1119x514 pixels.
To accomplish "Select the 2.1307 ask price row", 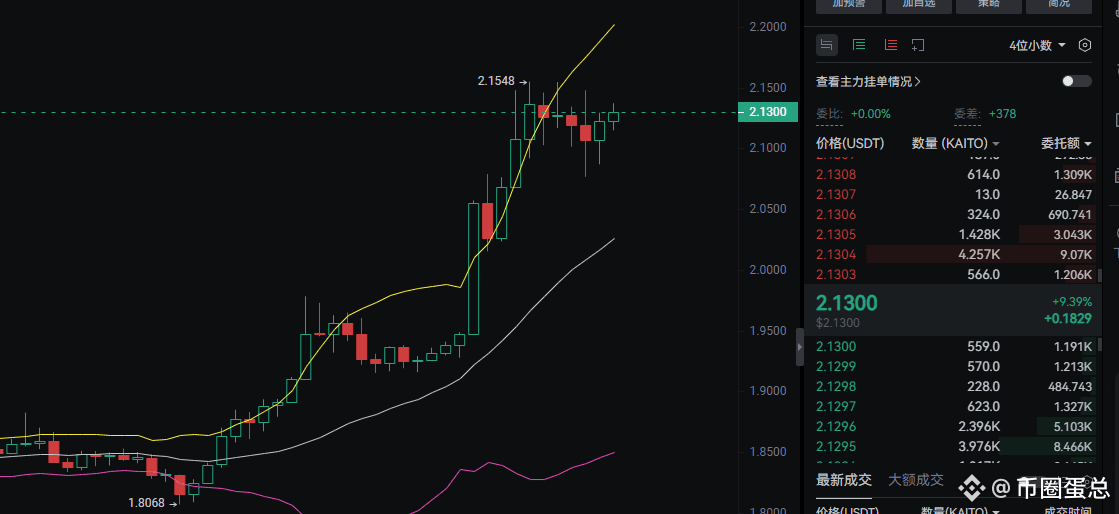I will 953,194.
